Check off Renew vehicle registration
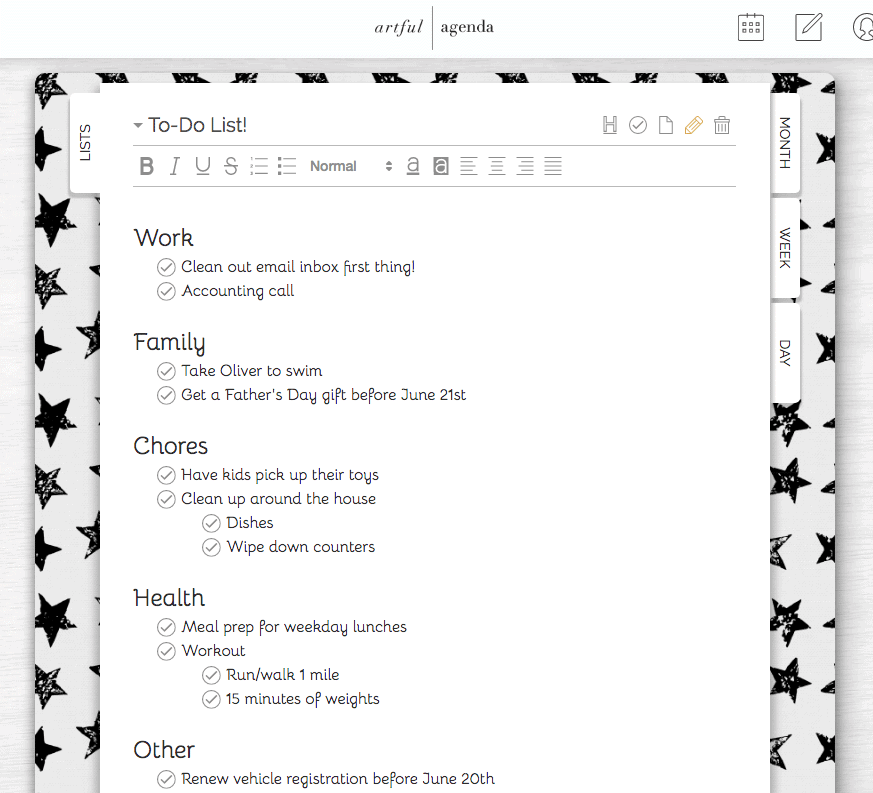The image size is (873, 793). click(166, 779)
